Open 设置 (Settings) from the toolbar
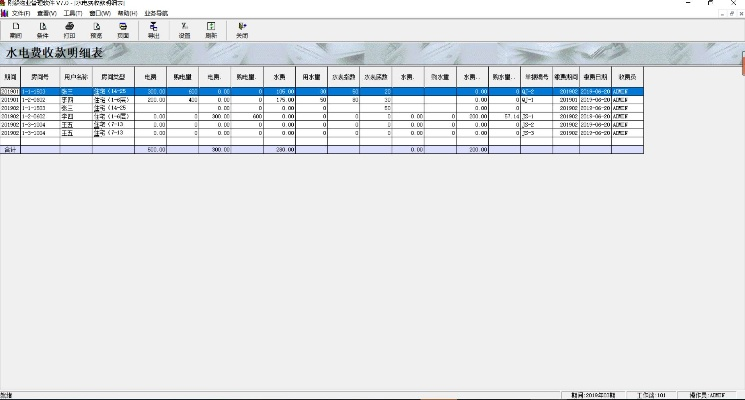745x400 pixels. pos(184,29)
